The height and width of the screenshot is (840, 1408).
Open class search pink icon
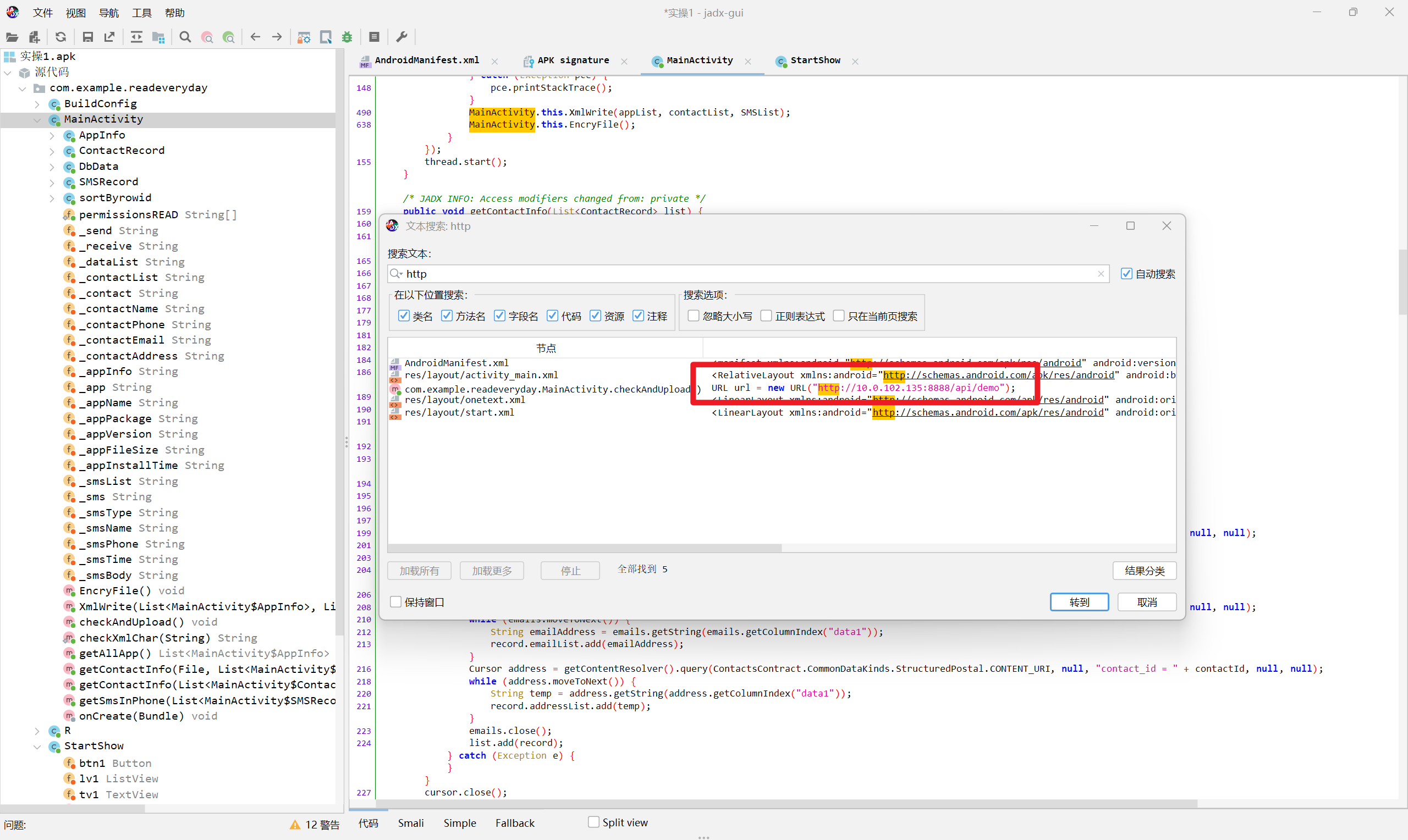point(207,37)
